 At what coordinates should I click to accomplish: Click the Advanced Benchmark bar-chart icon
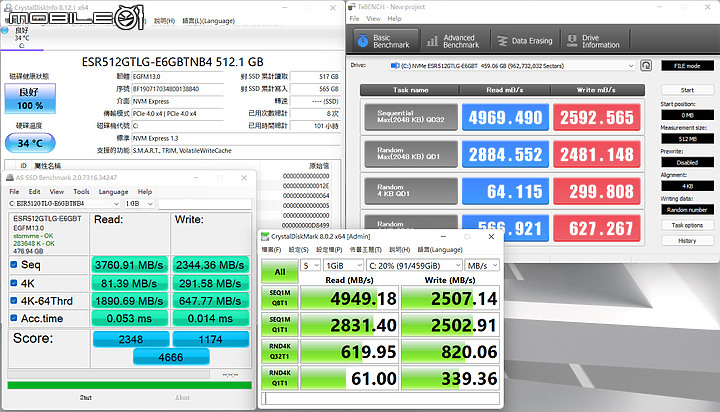pos(432,41)
